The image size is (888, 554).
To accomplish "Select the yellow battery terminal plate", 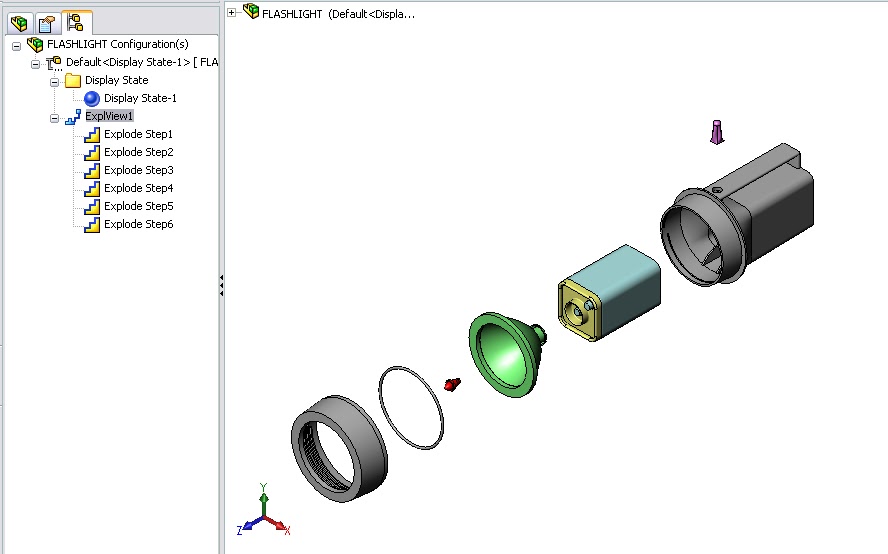I will 579,310.
